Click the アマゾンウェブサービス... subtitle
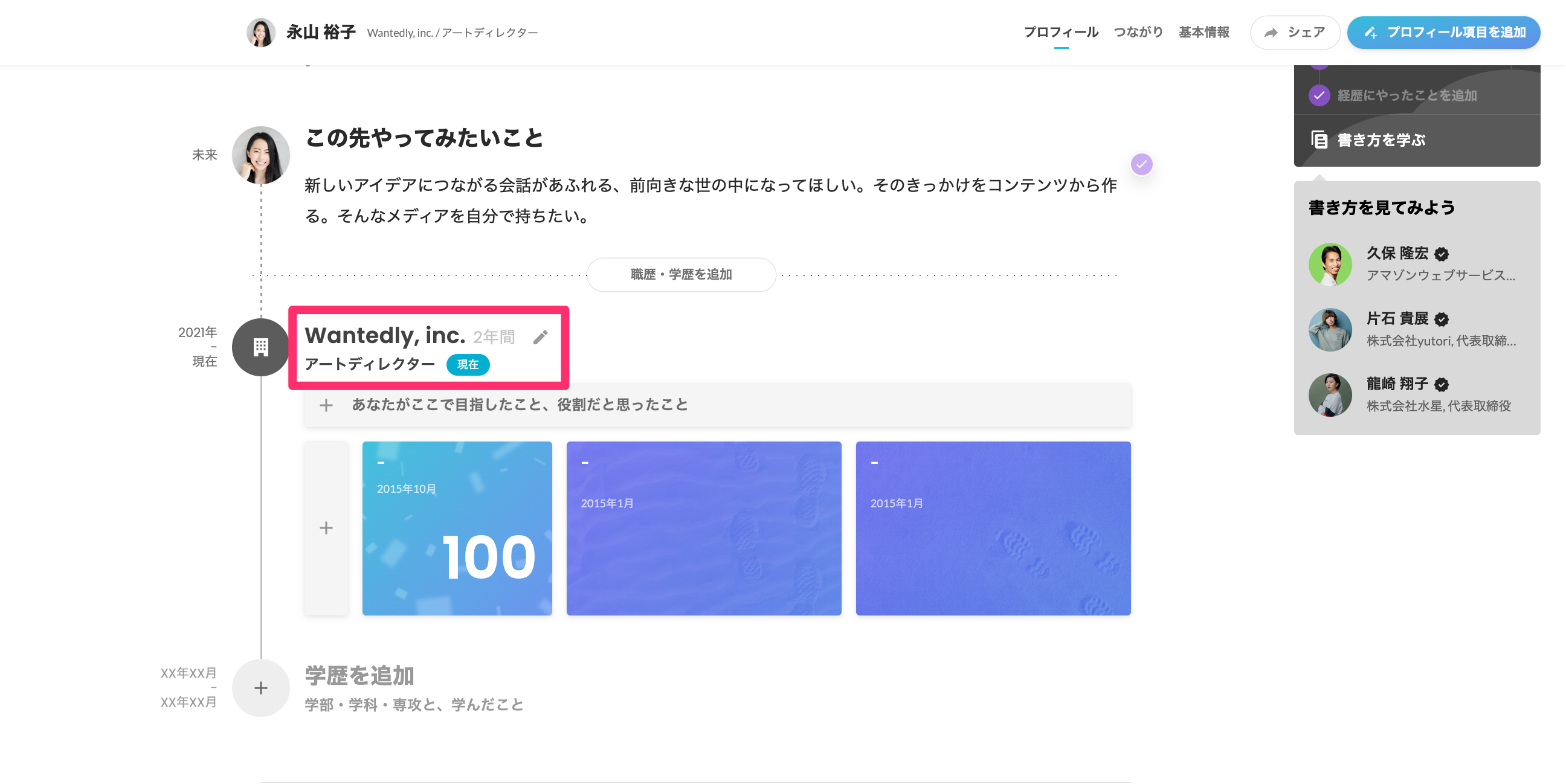Image resolution: width=1566 pixels, height=784 pixels. click(1441, 275)
